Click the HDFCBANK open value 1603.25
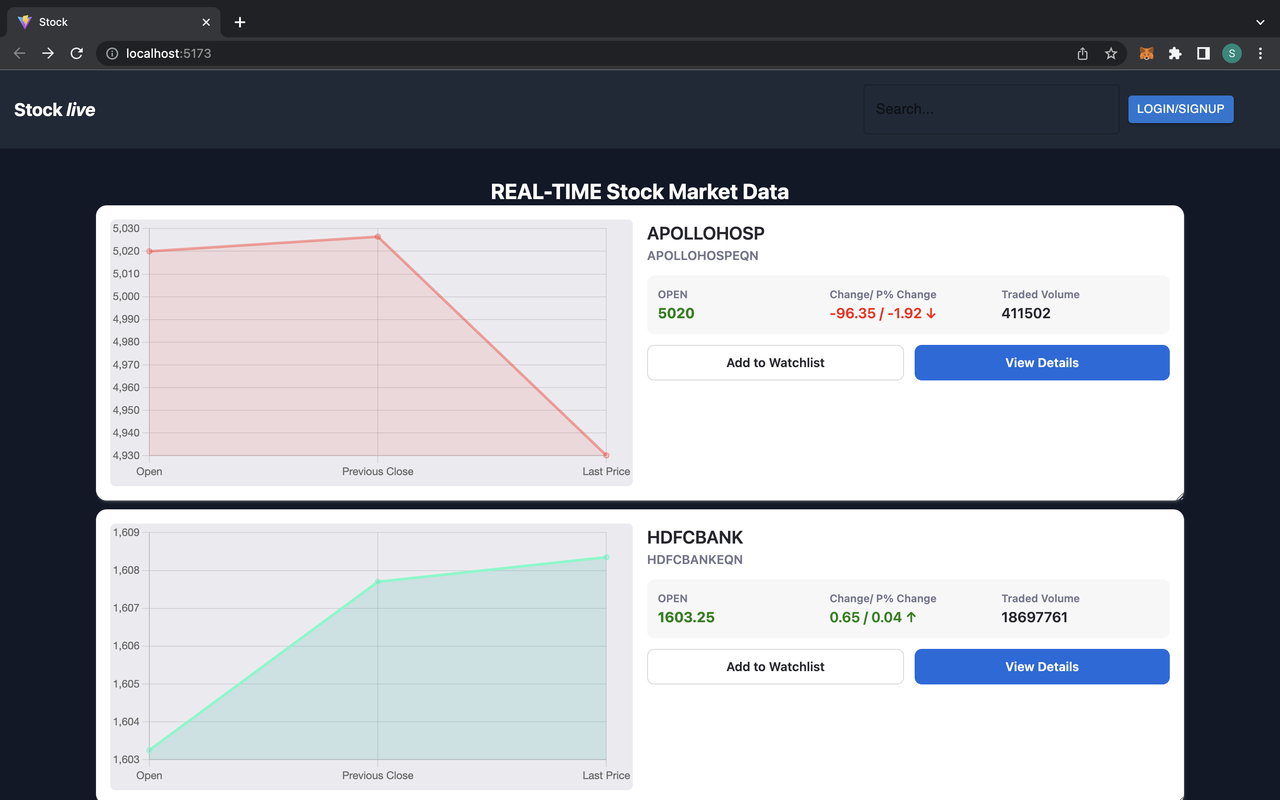 point(686,617)
